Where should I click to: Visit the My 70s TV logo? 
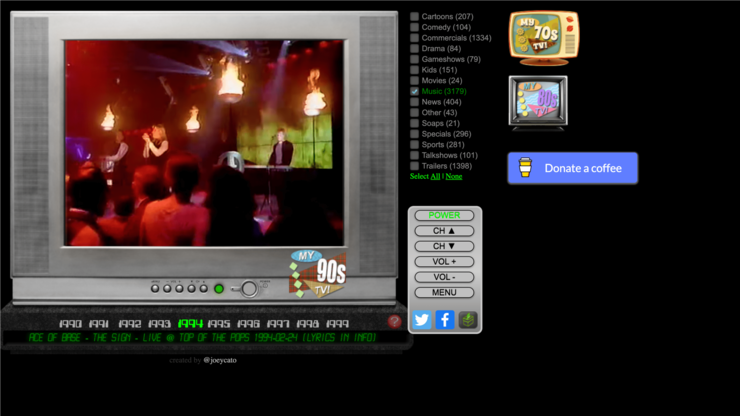[544, 38]
